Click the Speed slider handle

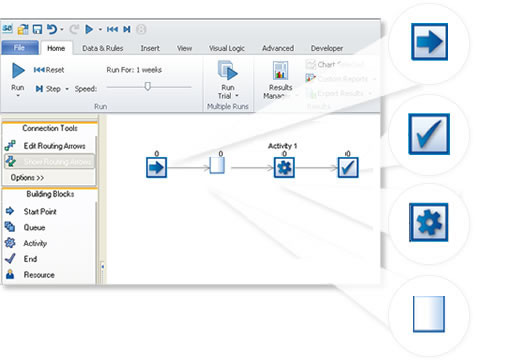click(x=148, y=86)
